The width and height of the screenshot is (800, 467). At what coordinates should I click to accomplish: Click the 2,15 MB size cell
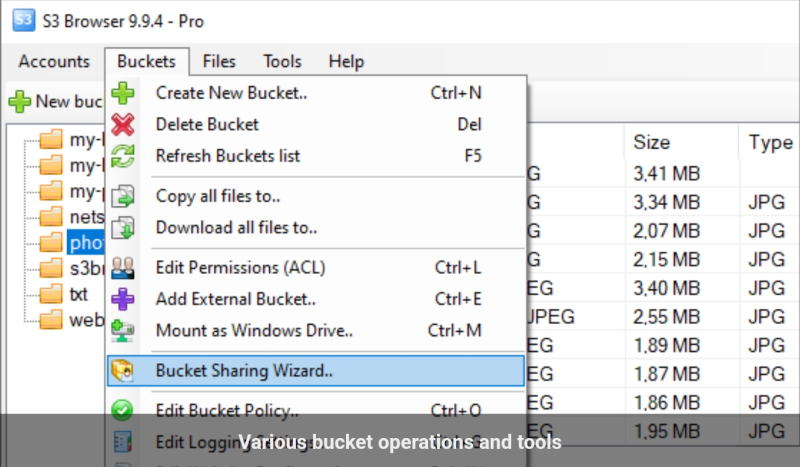click(666, 260)
